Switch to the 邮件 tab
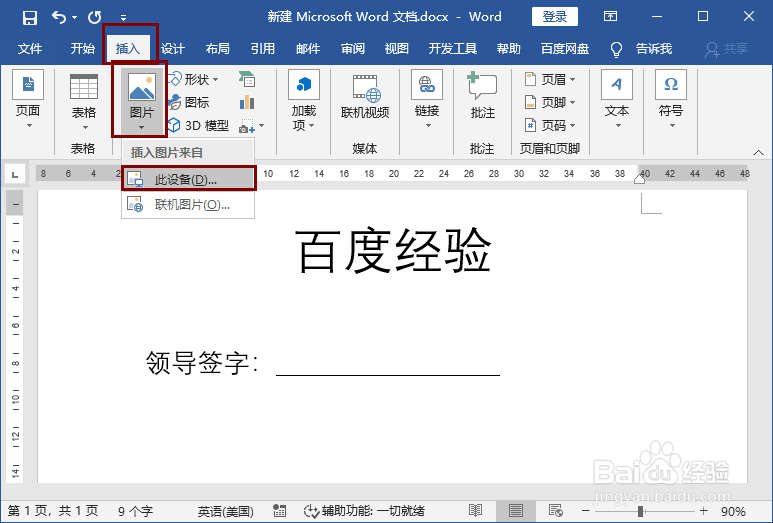The image size is (773, 523). [x=308, y=49]
